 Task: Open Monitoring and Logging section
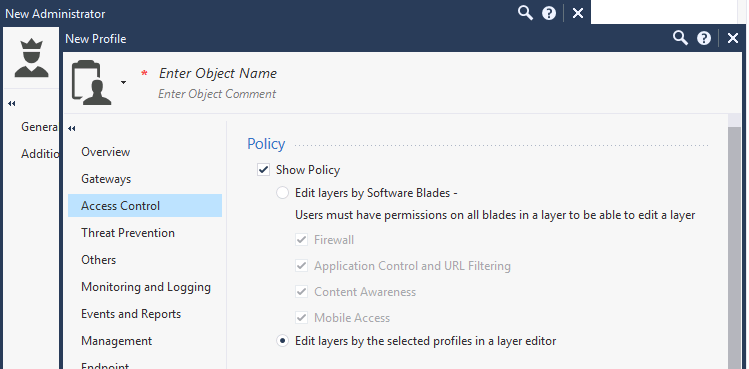tap(145, 287)
